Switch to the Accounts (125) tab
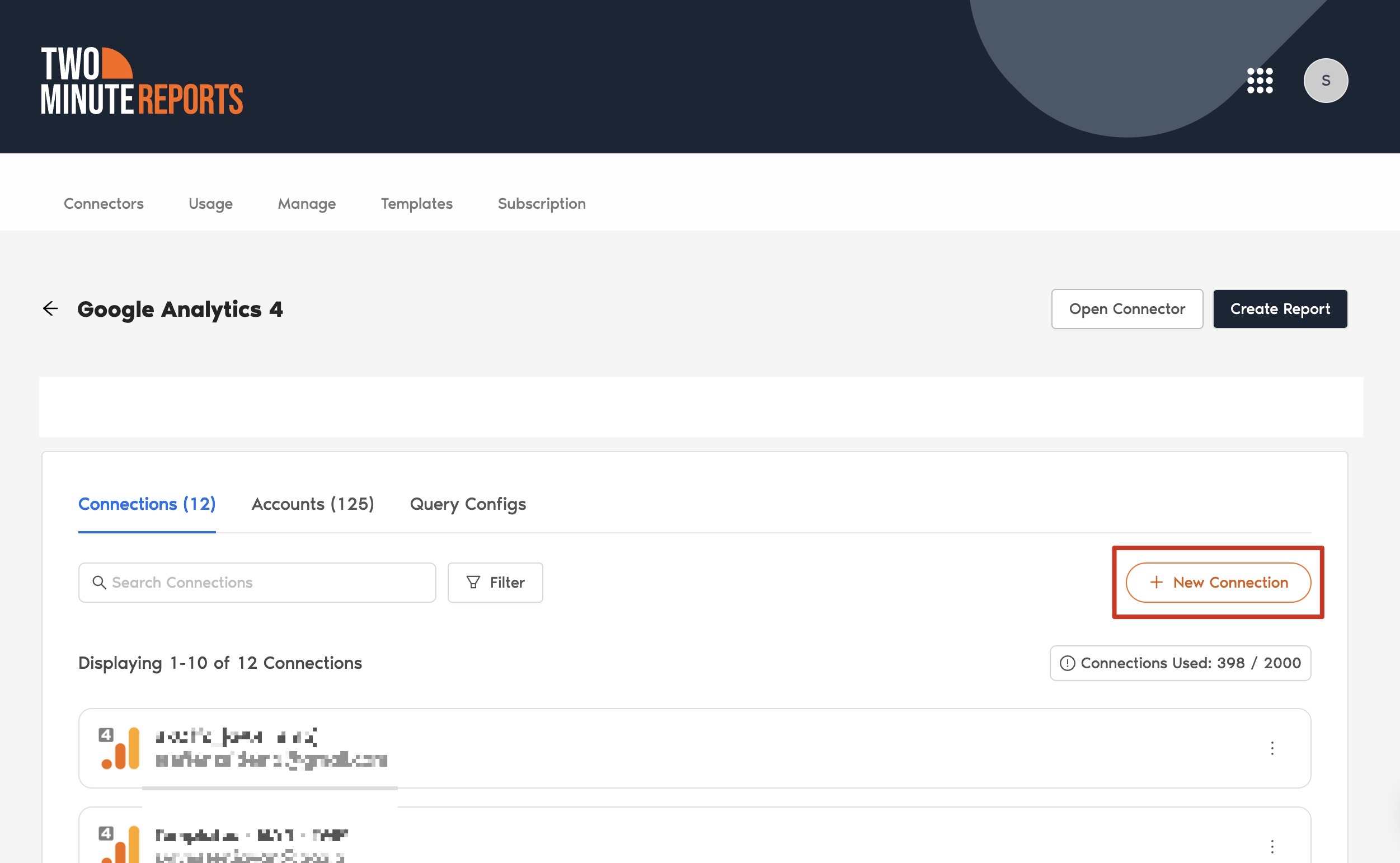Screen dimensions: 1400x863 [313, 504]
